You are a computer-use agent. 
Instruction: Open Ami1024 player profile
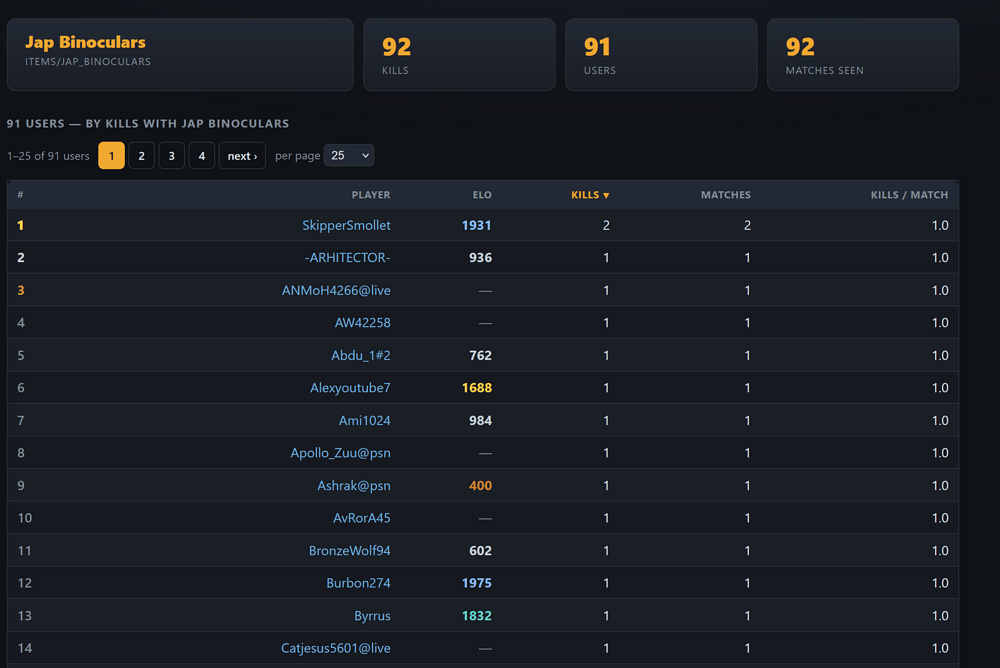(x=365, y=420)
